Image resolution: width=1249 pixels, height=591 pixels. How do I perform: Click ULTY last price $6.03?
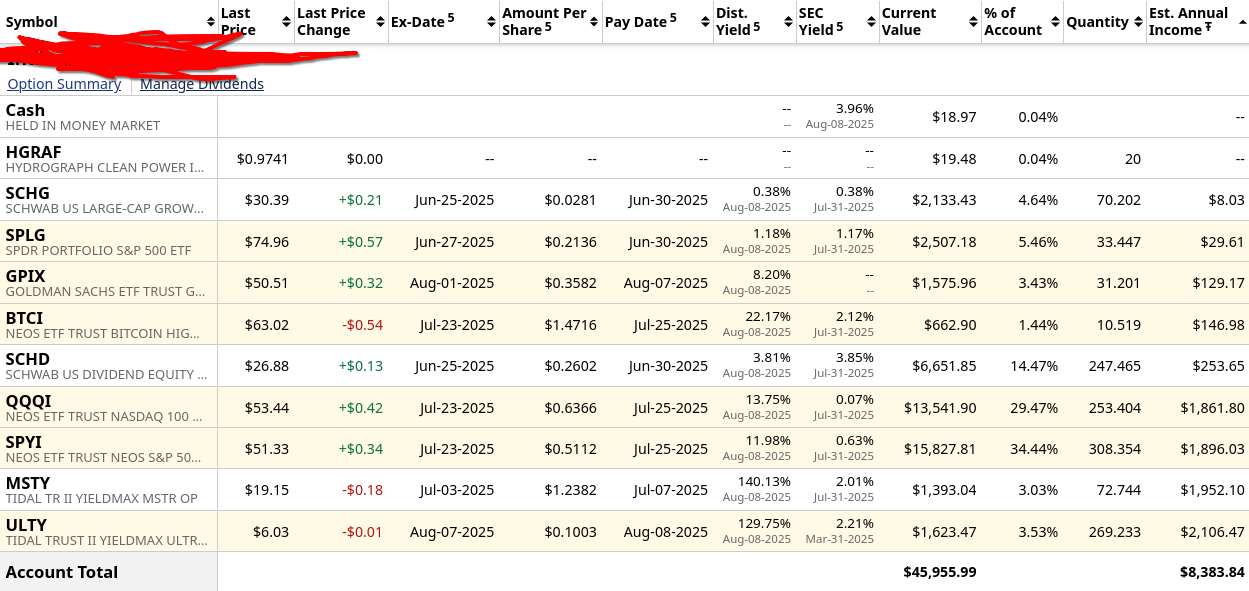point(271,532)
